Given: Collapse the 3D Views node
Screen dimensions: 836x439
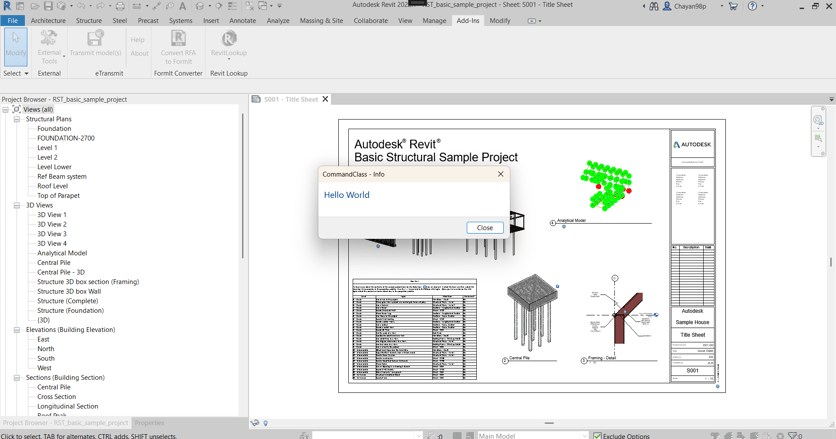Looking at the screenshot, I should [x=17, y=205].
